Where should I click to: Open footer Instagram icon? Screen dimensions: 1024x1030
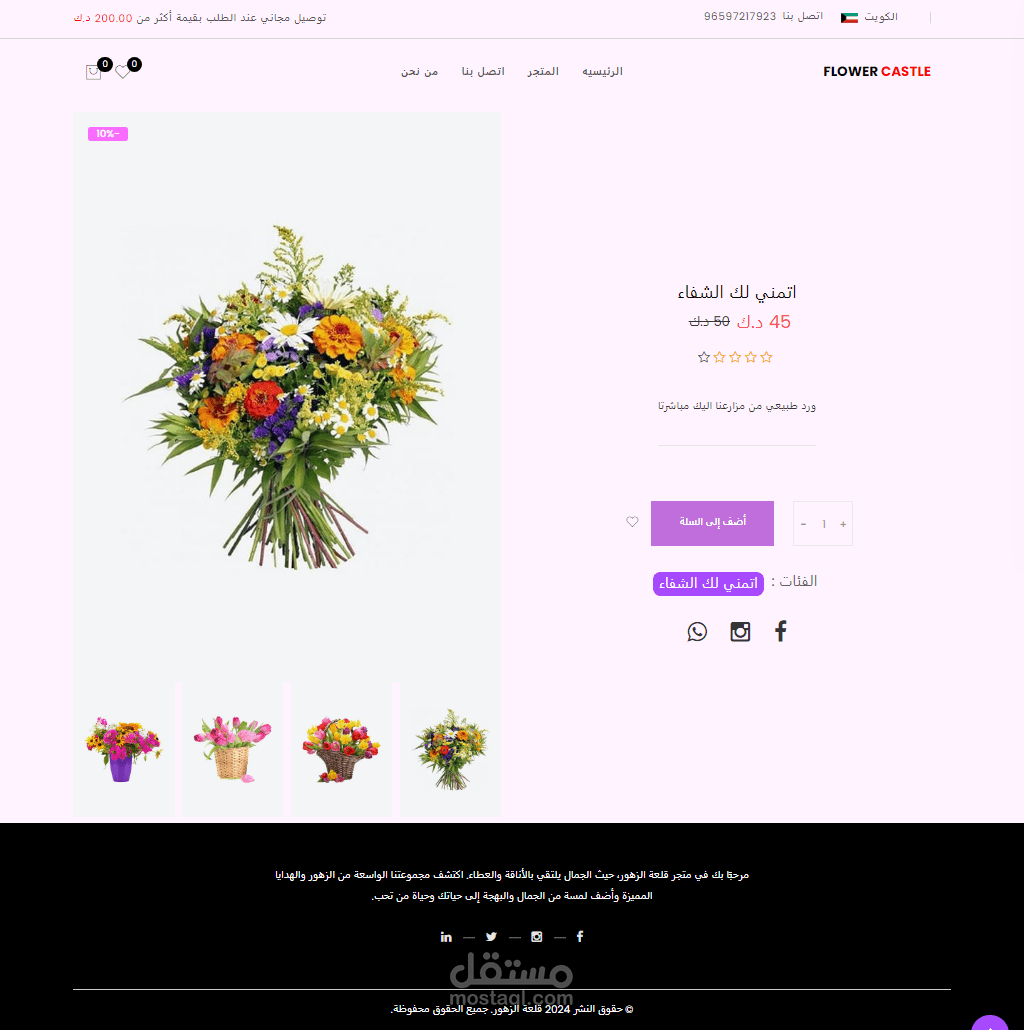tap(537, 937)
